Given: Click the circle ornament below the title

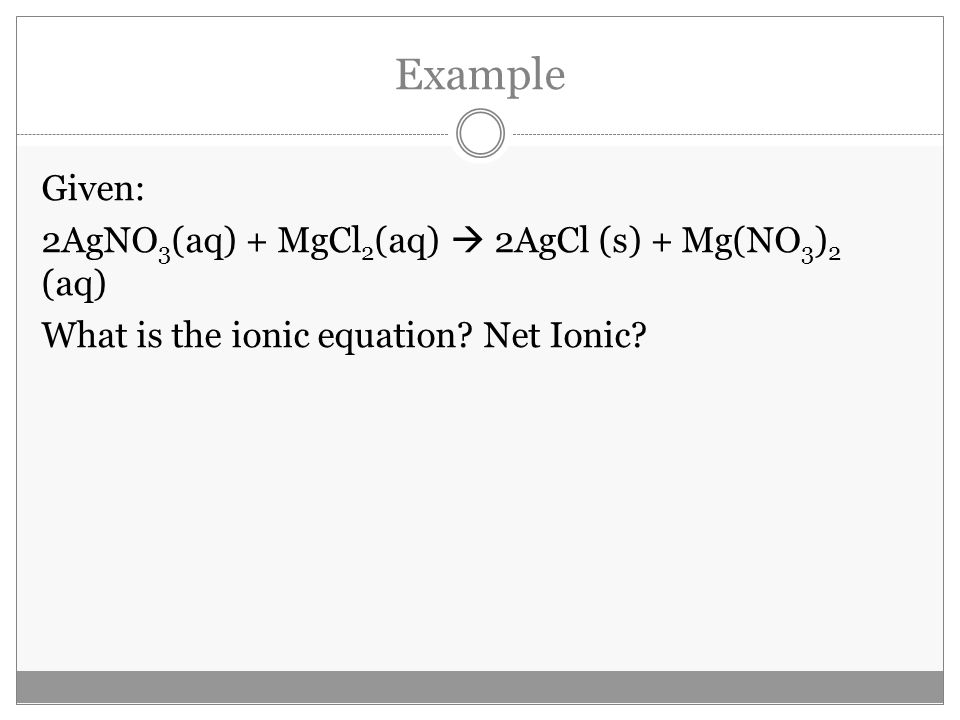Looking at the screenshot, I should (x=480, y=133).
